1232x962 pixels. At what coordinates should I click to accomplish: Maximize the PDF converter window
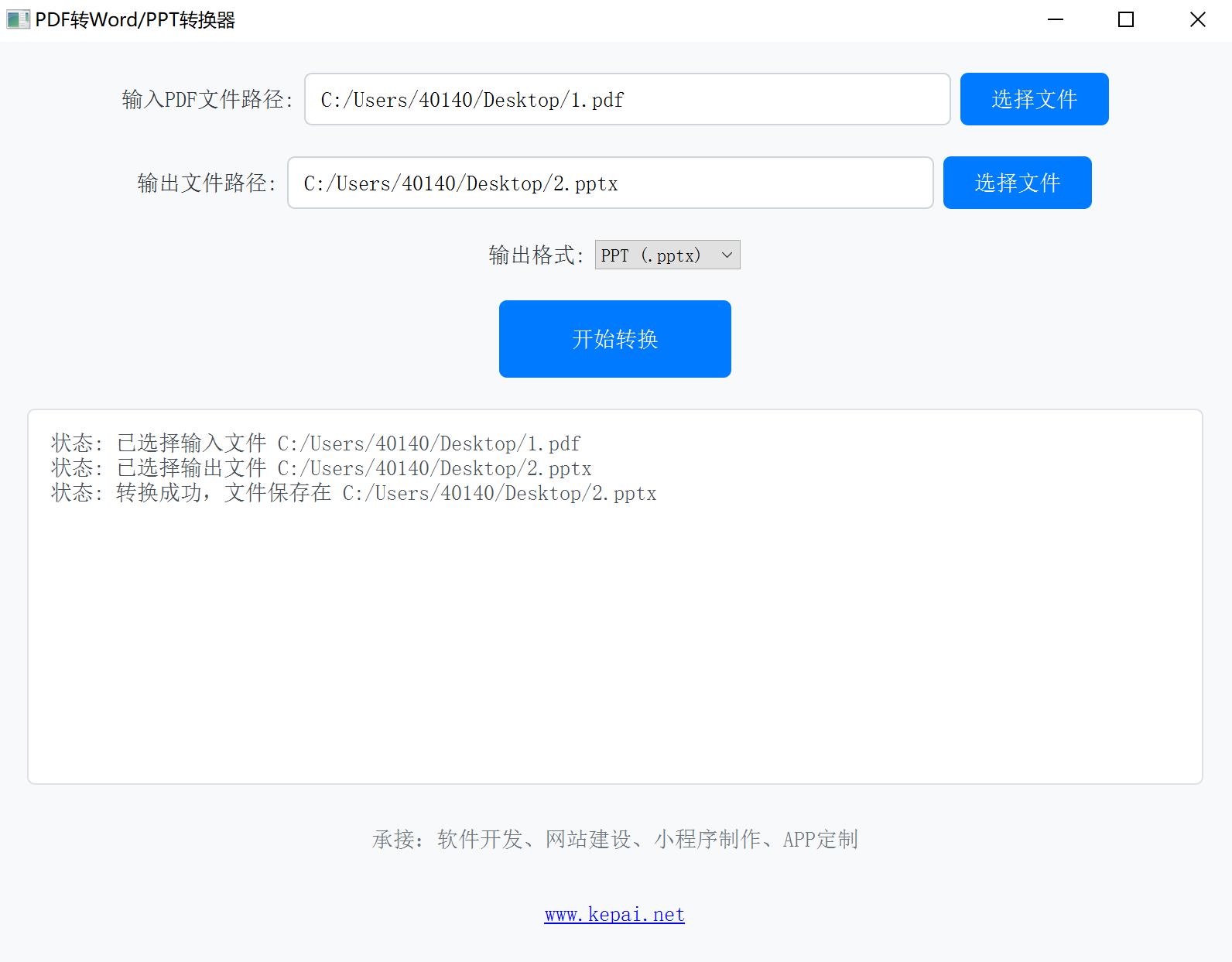(1126, 20)
